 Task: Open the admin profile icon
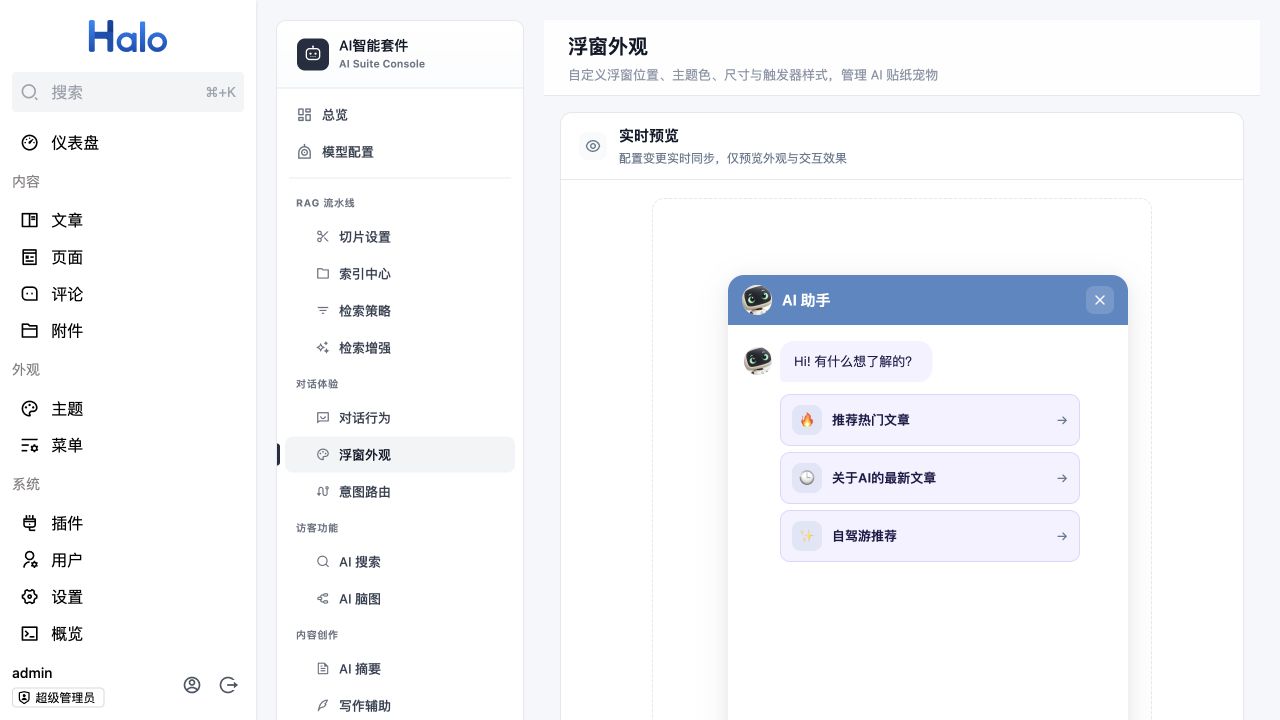pos(192,685)
